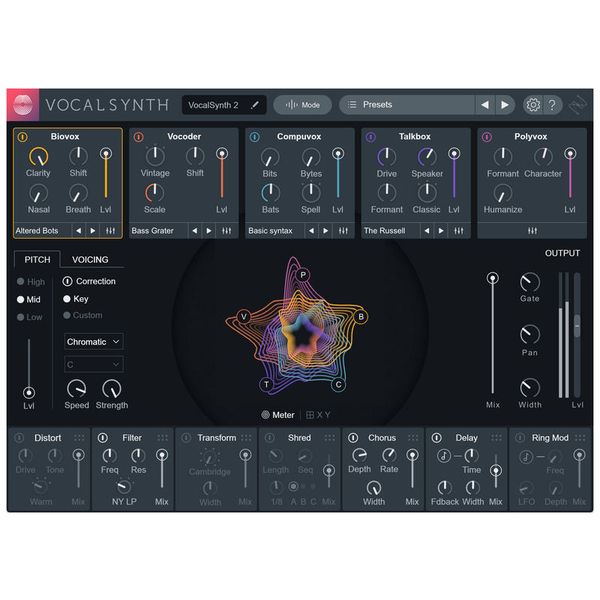Open Vocoder advanced settings sliders icon
Image resolution: width=600 pixels, height=600 pixels.
[x=227, y=231]
